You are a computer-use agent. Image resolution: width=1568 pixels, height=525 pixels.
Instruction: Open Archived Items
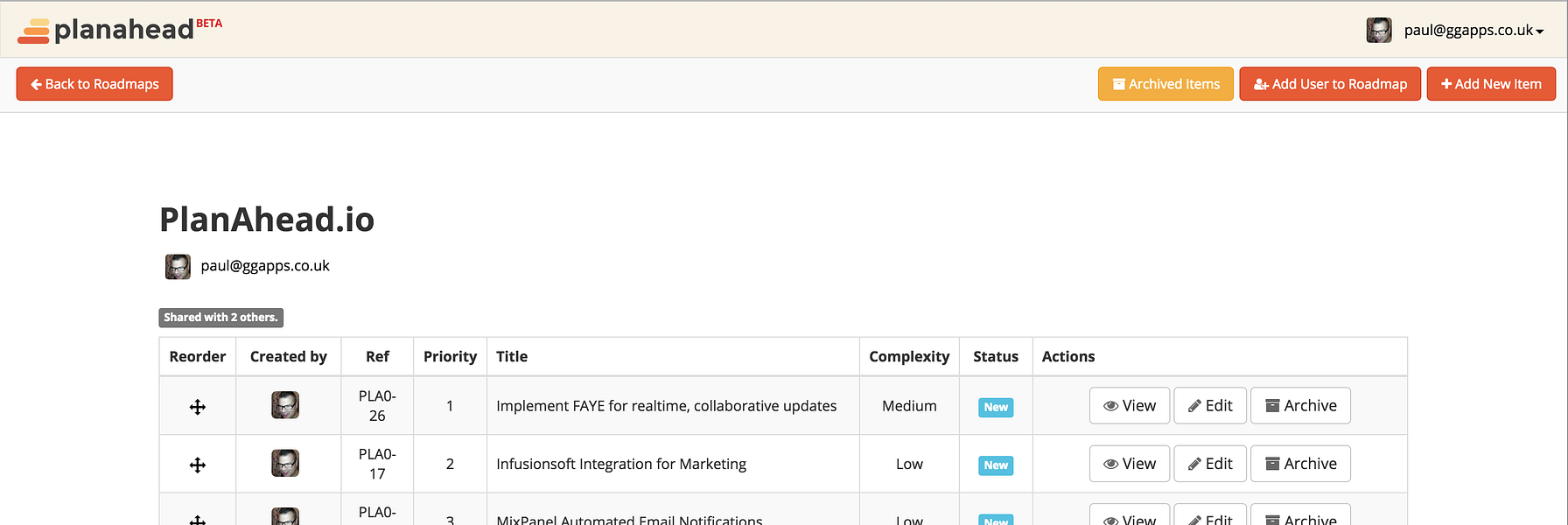1165,84
